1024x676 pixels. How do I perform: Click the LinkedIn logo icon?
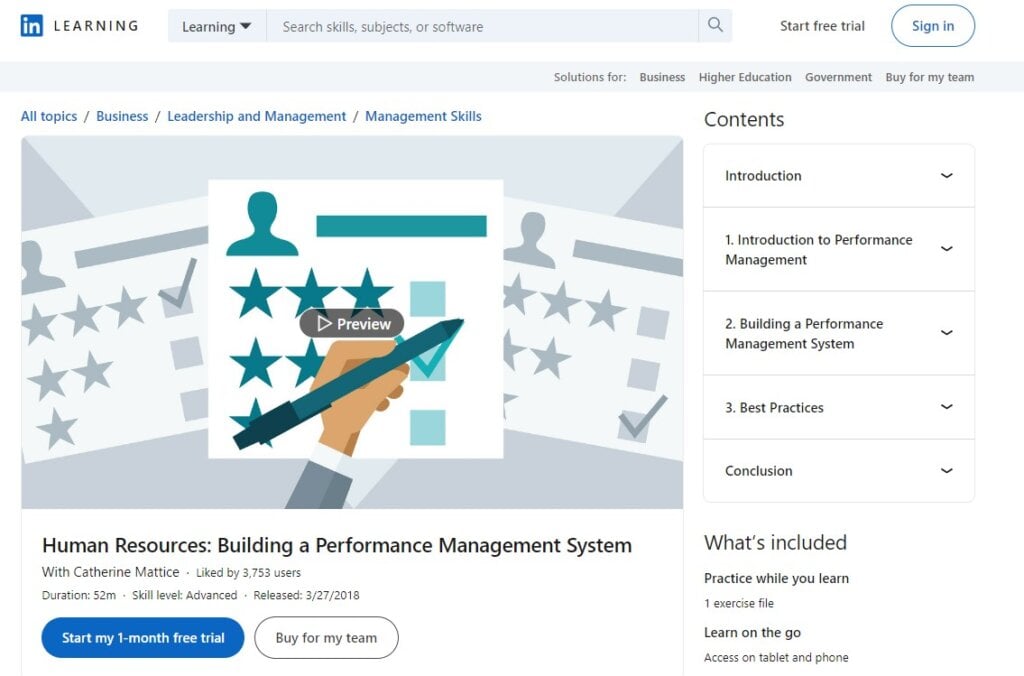(31, 25)
